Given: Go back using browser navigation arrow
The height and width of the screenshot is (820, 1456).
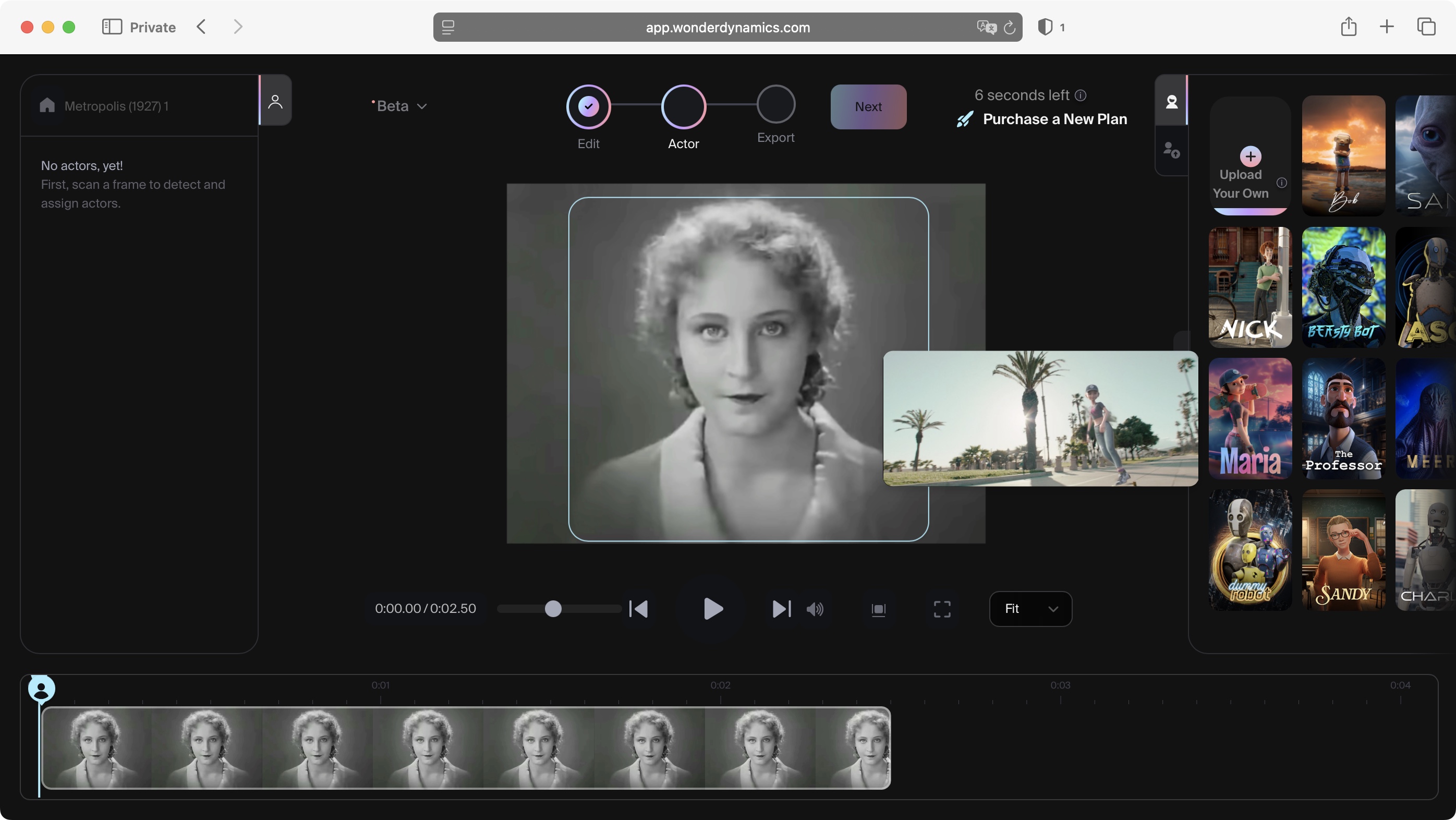Looking at the screenshot, I should [201, 27].
